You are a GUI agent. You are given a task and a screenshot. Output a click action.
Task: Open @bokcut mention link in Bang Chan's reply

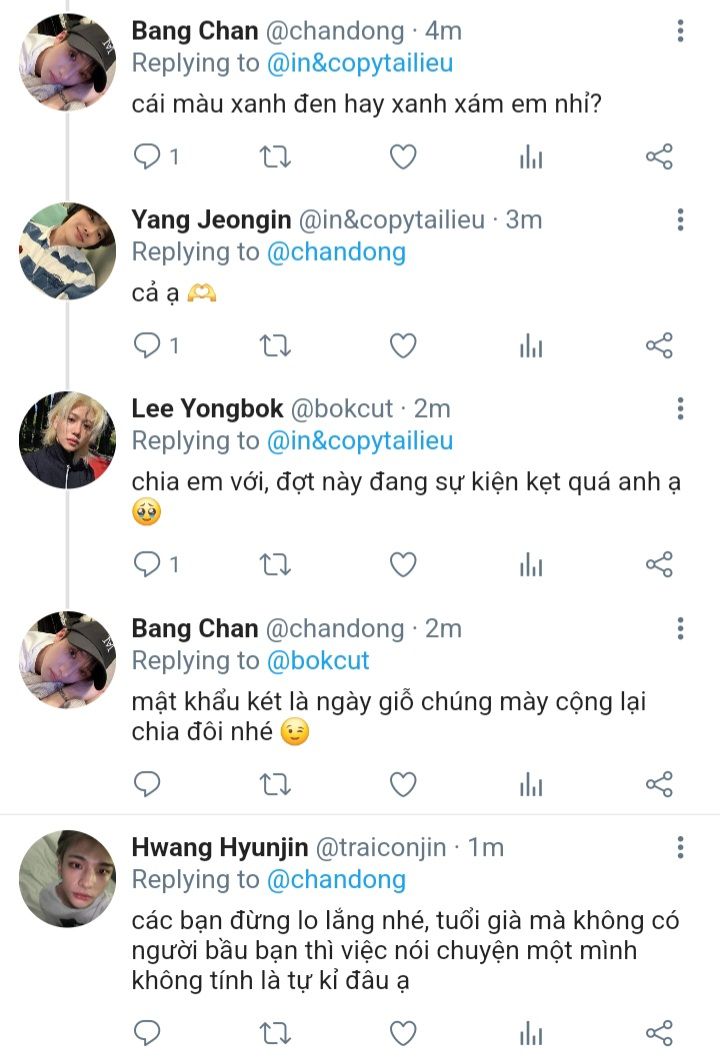click(317, 660)
